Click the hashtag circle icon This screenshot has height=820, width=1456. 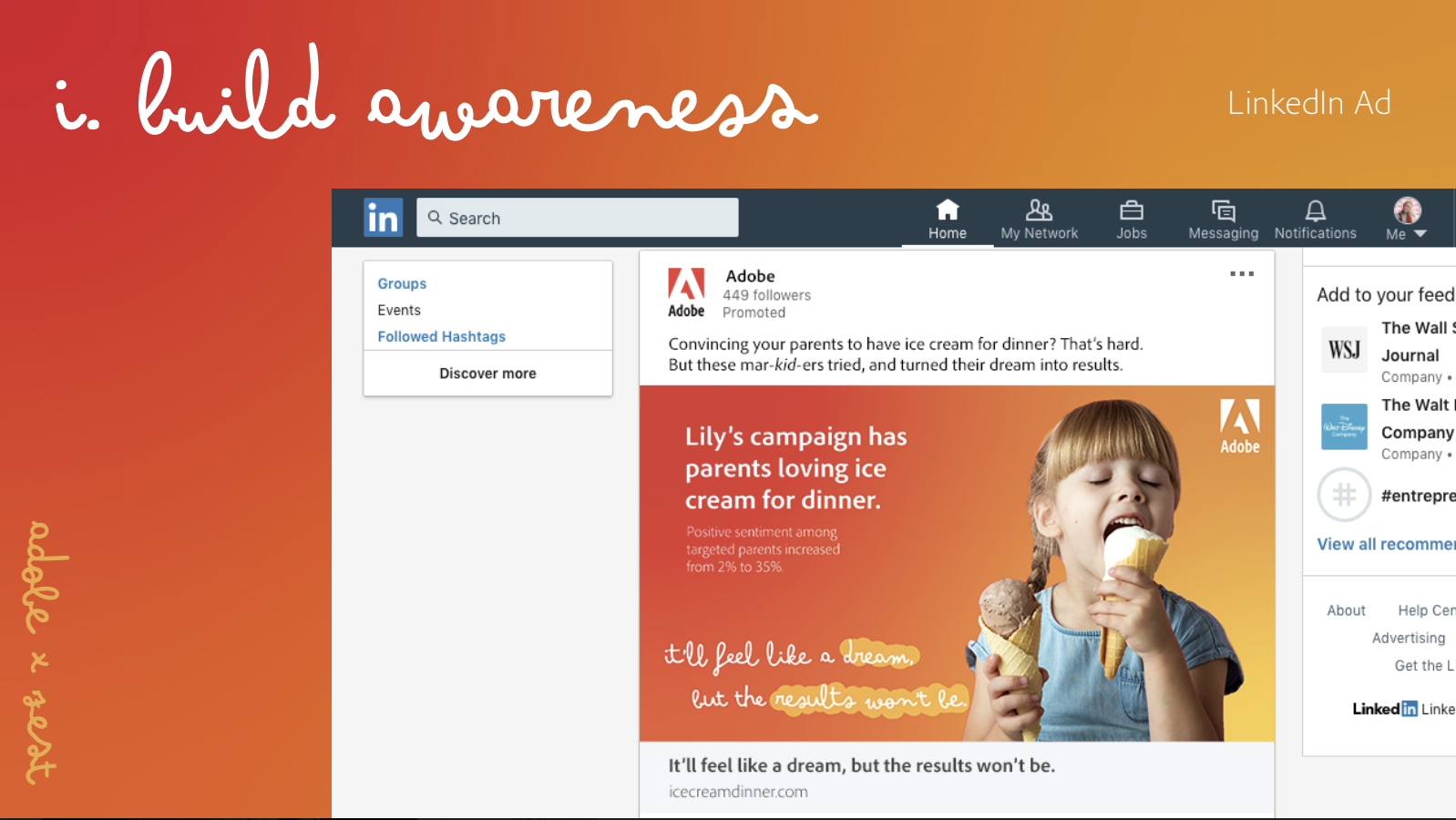(1345, 495)
